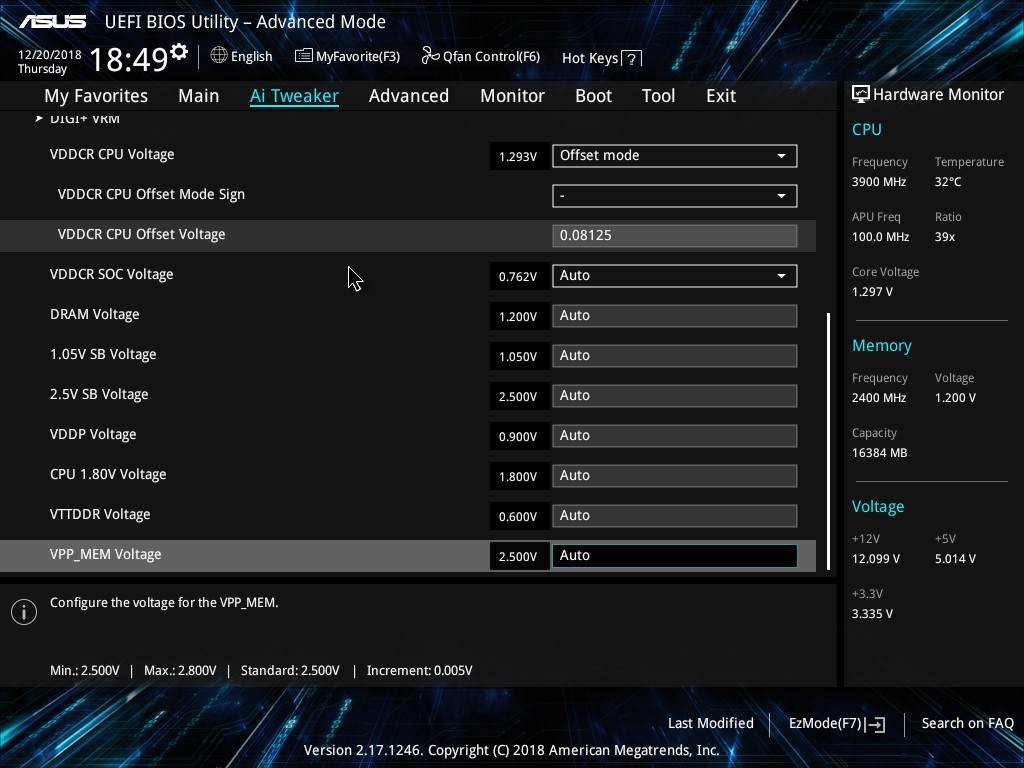Click the 1.297 V core voltage value

872,292
